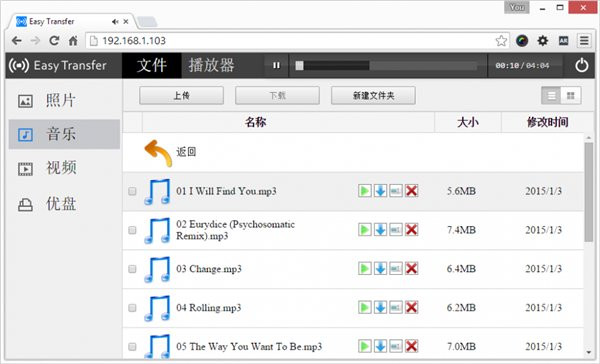Select 照片 in the sidebar
Image resolution: width=600 pixels, height=364 pixels.
(64, 101)
